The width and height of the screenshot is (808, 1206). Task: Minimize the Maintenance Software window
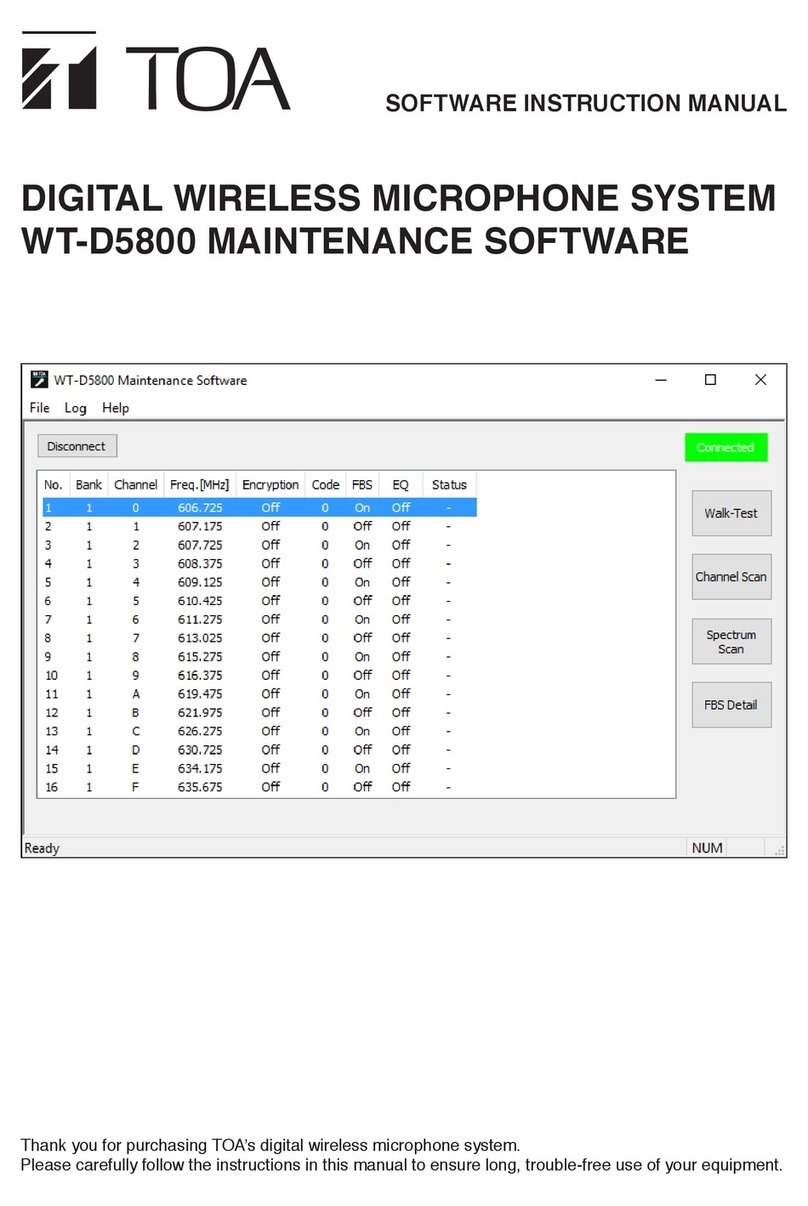coord(662,380)
